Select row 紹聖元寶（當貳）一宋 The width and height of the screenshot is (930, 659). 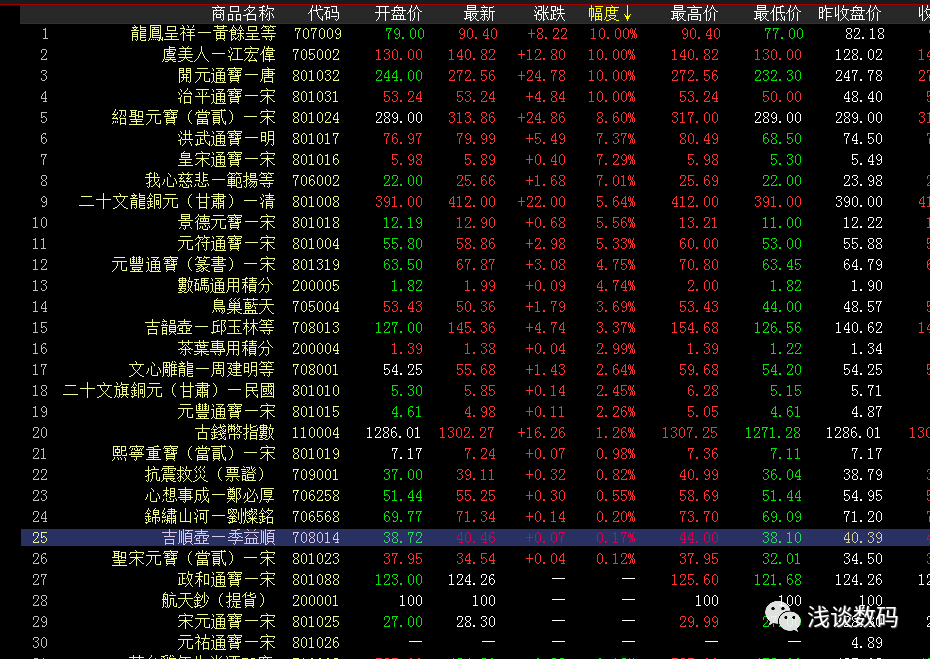click(474, 117)
